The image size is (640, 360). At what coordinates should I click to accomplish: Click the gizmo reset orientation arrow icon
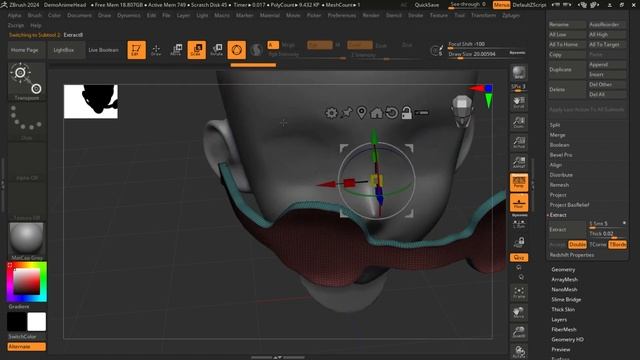point(391,113)
